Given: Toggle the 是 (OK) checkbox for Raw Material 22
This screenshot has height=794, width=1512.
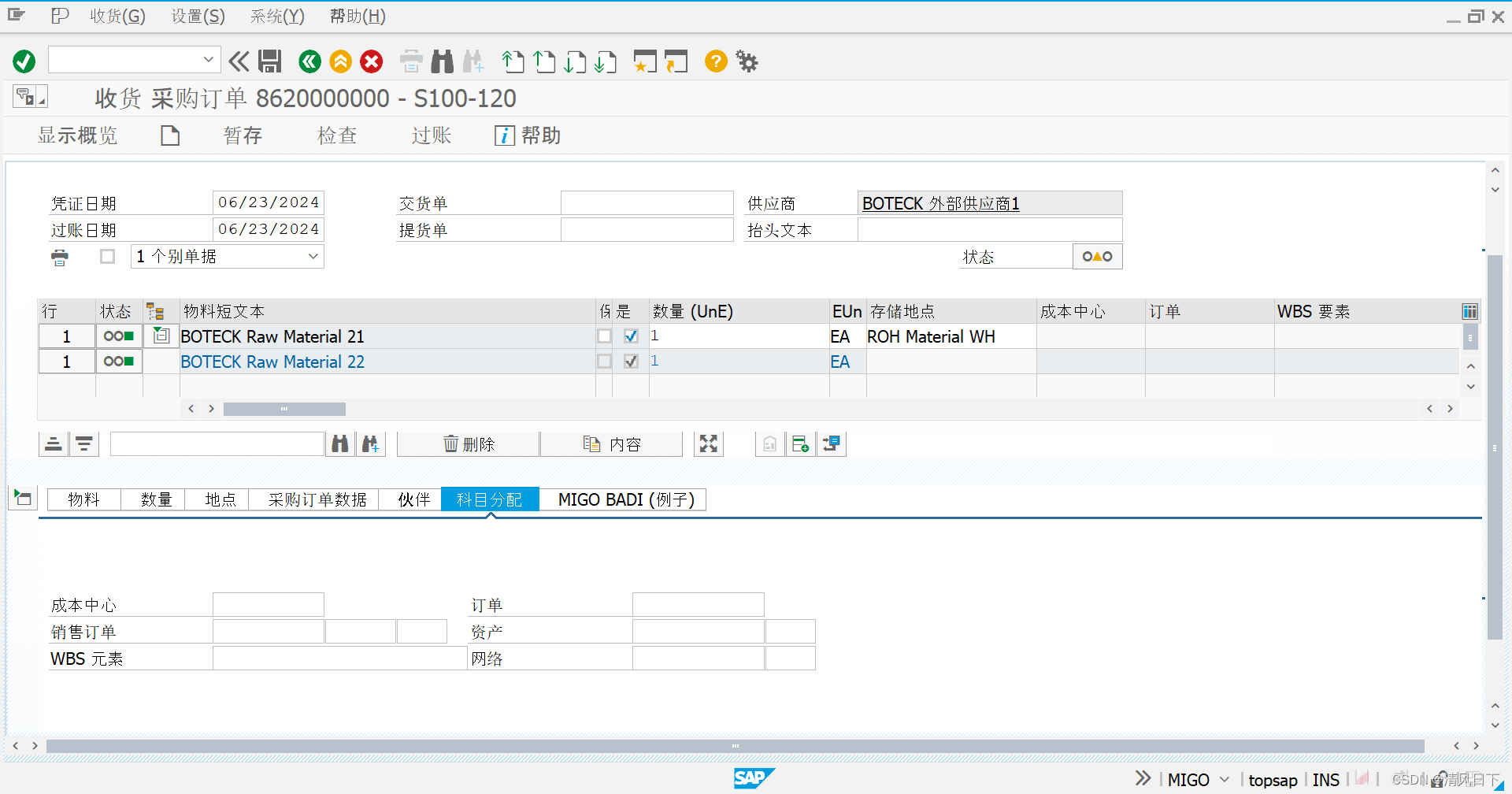Looking at the screenshot, I should (631, 362).
